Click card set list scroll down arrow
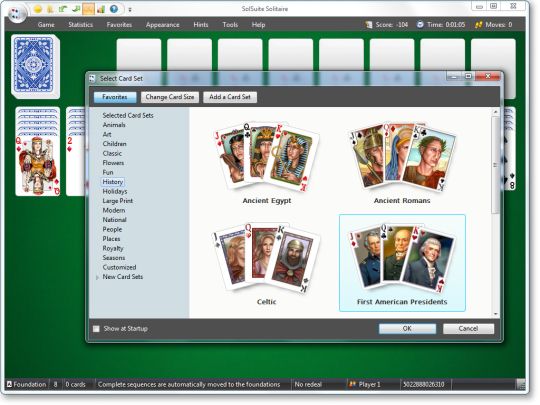This screenshot has height=405, width=540. pos(496,314)
